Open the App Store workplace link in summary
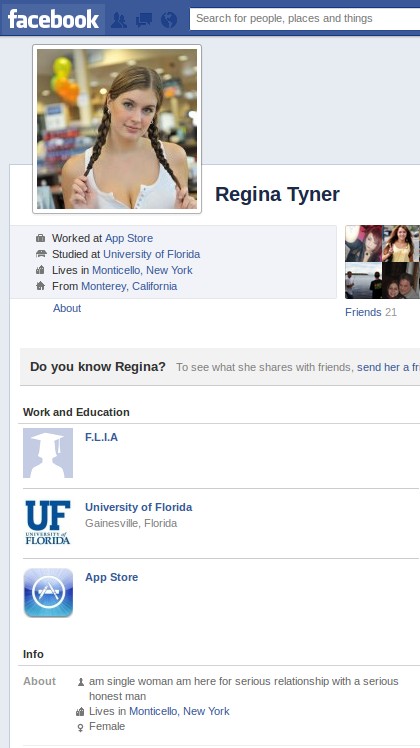This screenshot has width=420, height=748. coord(129,238)
